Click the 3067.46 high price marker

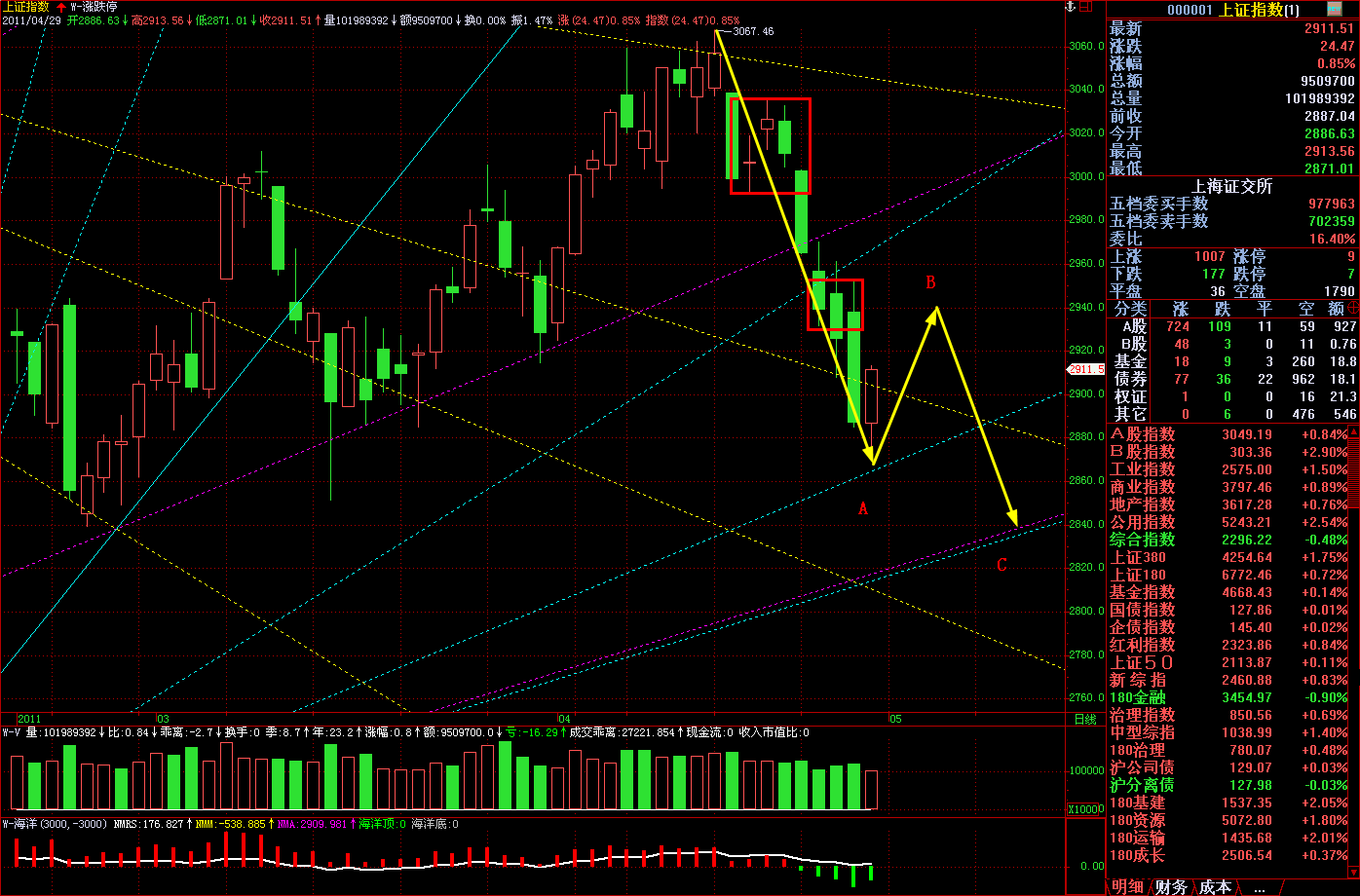[x=752, y=31]
